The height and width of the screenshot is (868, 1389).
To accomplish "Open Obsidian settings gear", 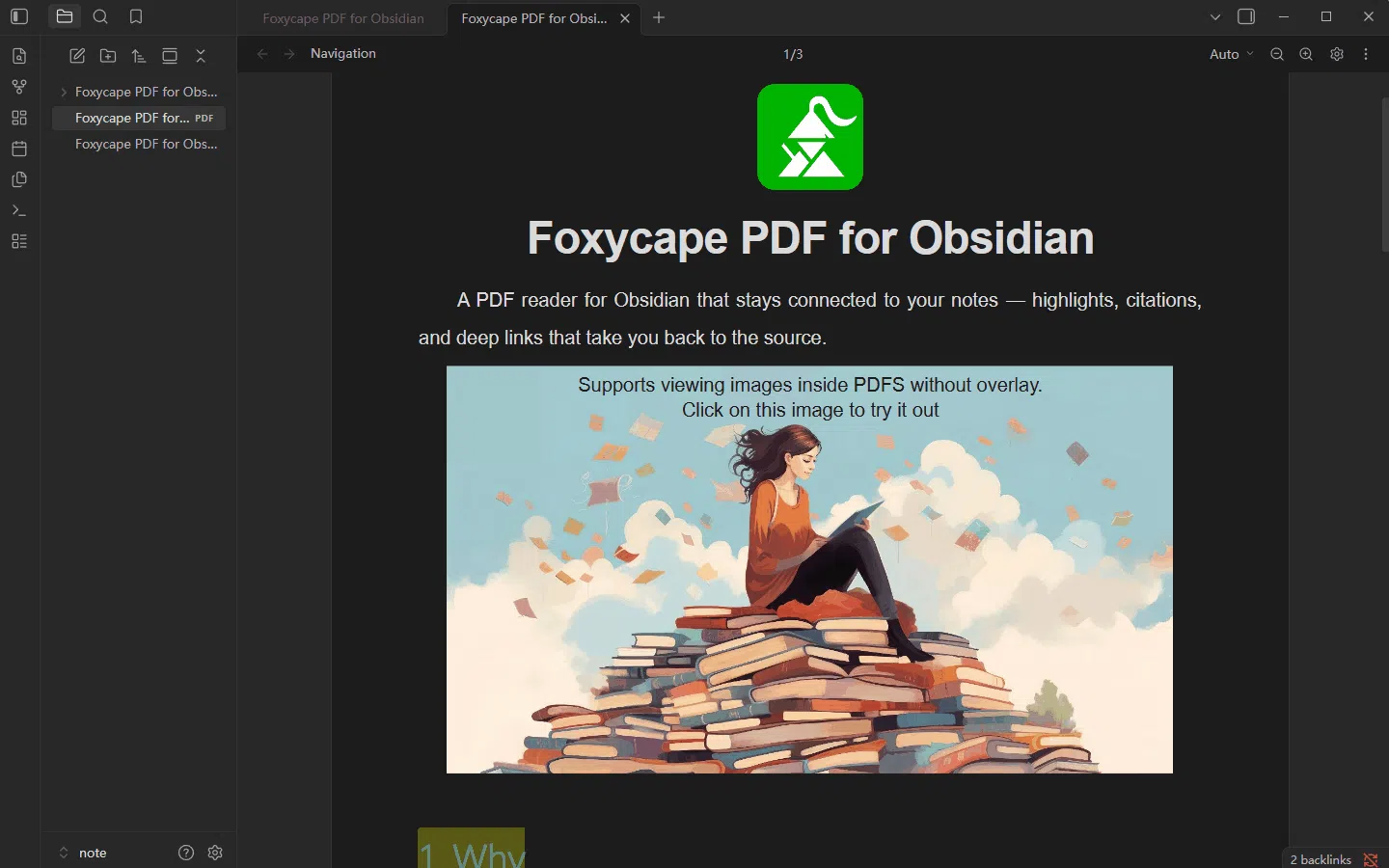I will coord(215,853).
